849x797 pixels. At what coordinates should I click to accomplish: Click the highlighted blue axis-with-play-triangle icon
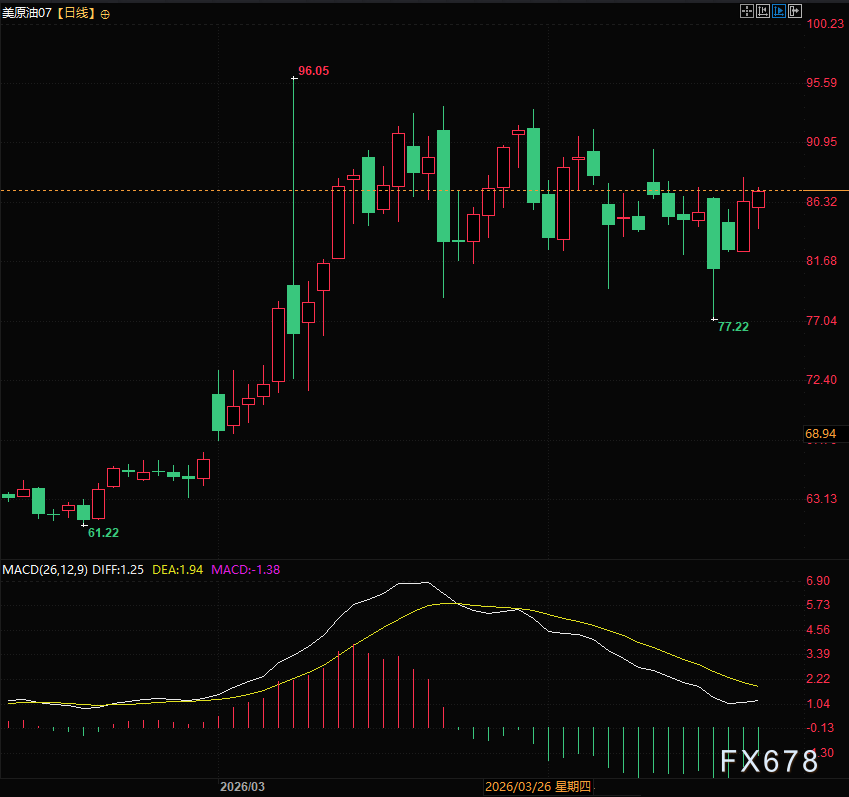779,11
